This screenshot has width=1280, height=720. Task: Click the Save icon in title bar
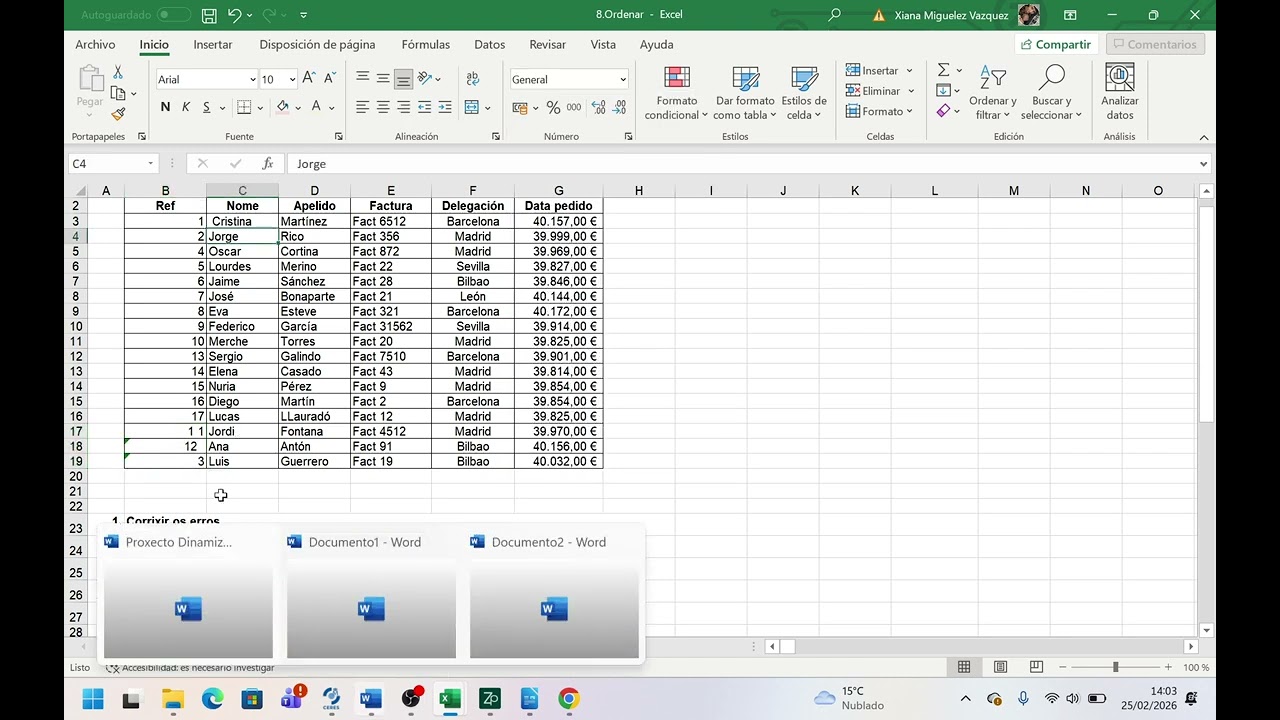209,15
